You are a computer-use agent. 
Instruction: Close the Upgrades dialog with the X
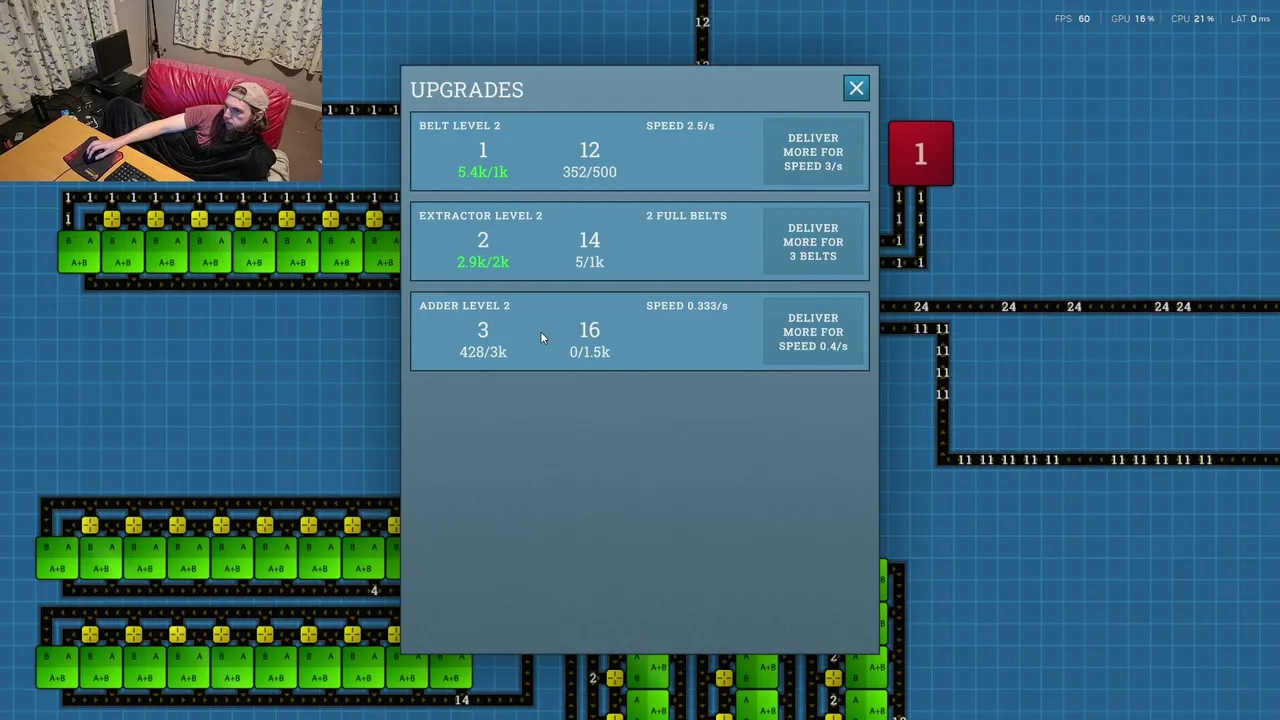(x=856, y=89)
